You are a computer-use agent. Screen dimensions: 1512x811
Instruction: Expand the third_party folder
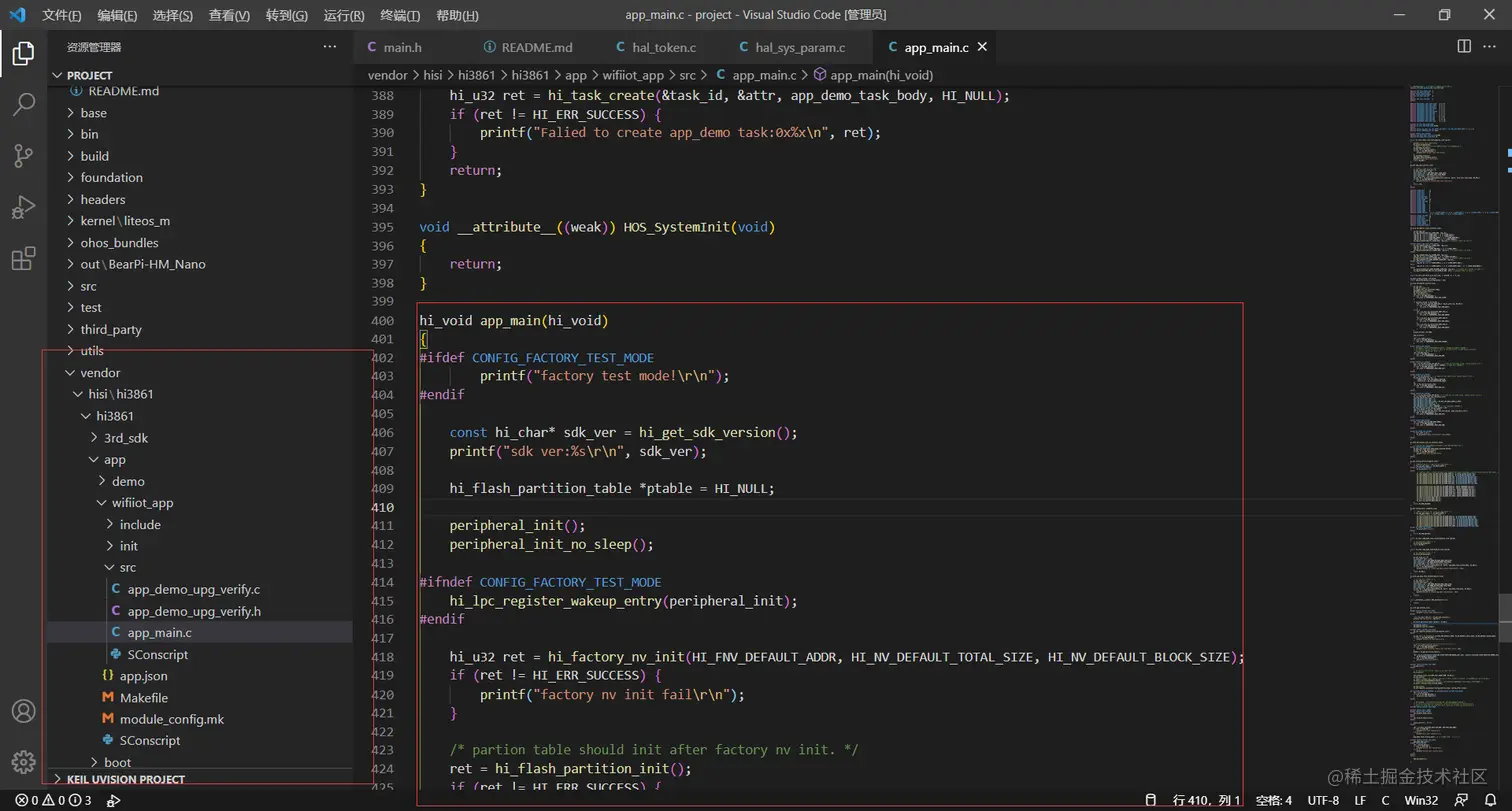tap(200, 329)
